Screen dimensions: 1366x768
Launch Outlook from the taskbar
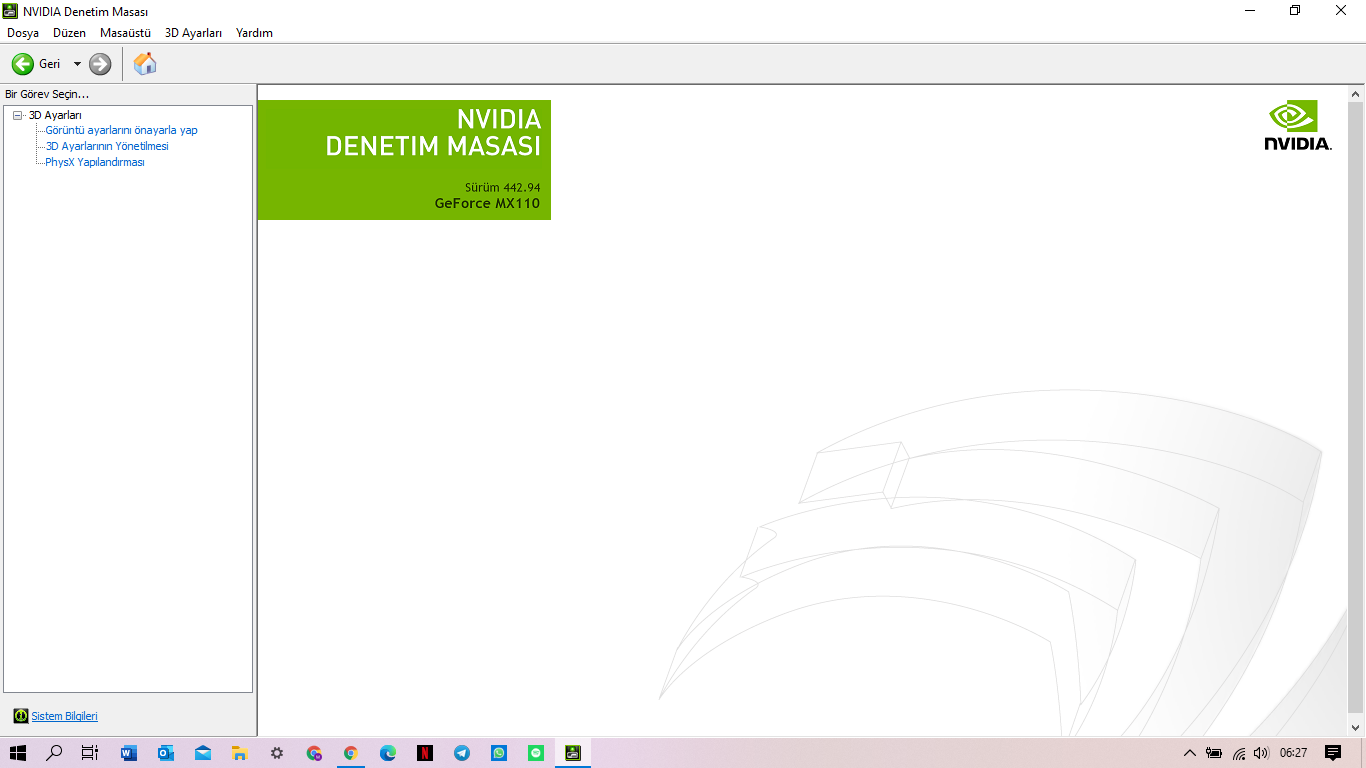coord(166,753)
